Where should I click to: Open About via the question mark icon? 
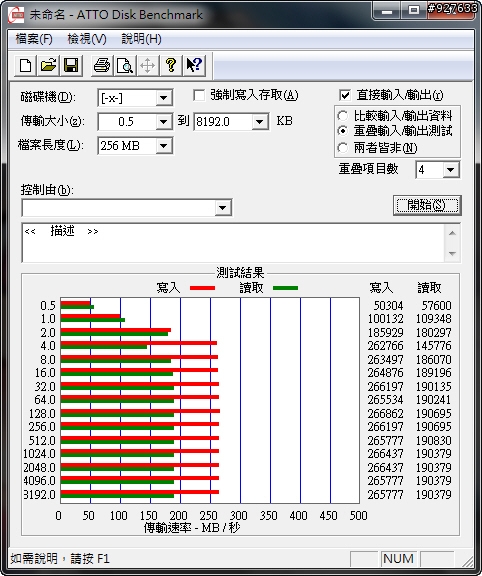point(170,66)
